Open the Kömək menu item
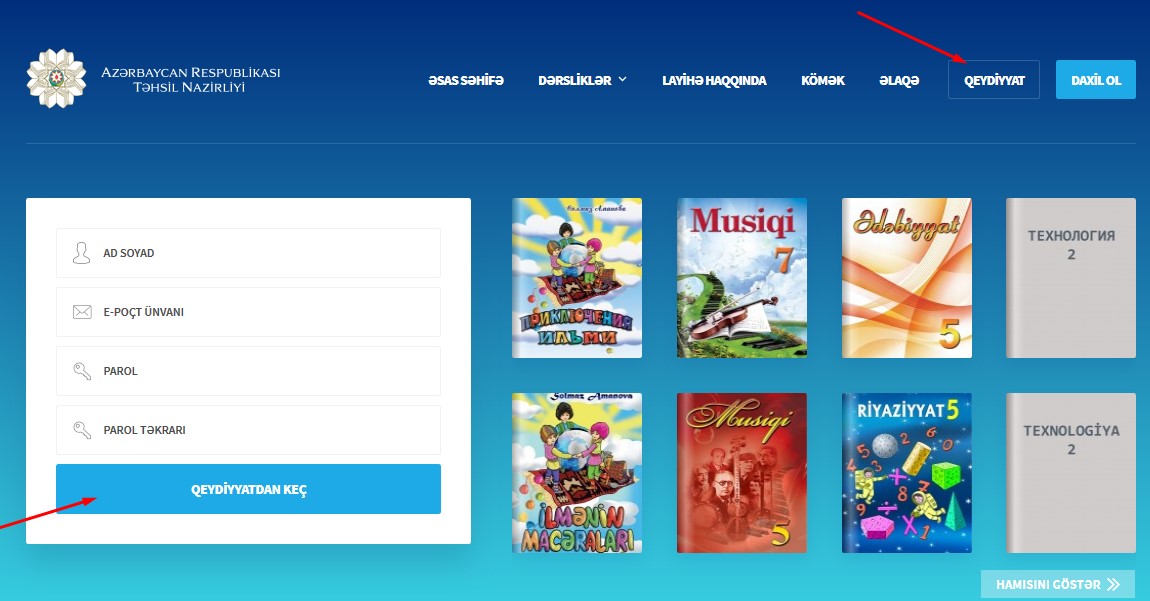The image size is (1150, 601). coord(822,80)
